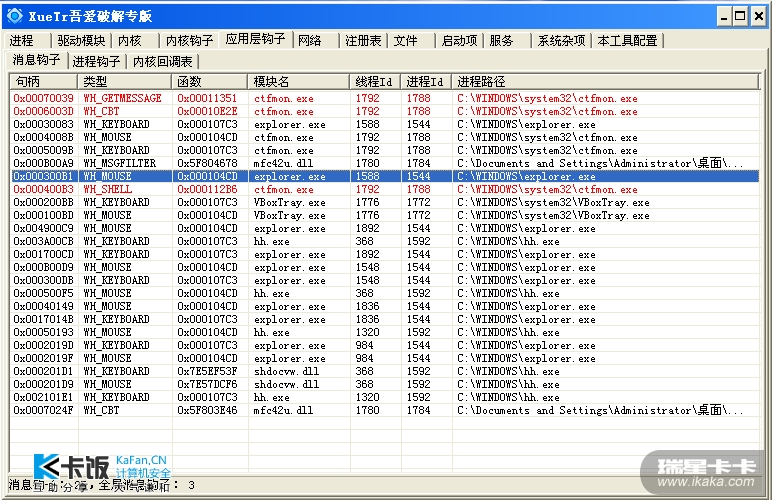The height and width of the screenshot is (500, 772).
Task: Select the row with handle 0x002101E1
Action: [x=384, y=397]
